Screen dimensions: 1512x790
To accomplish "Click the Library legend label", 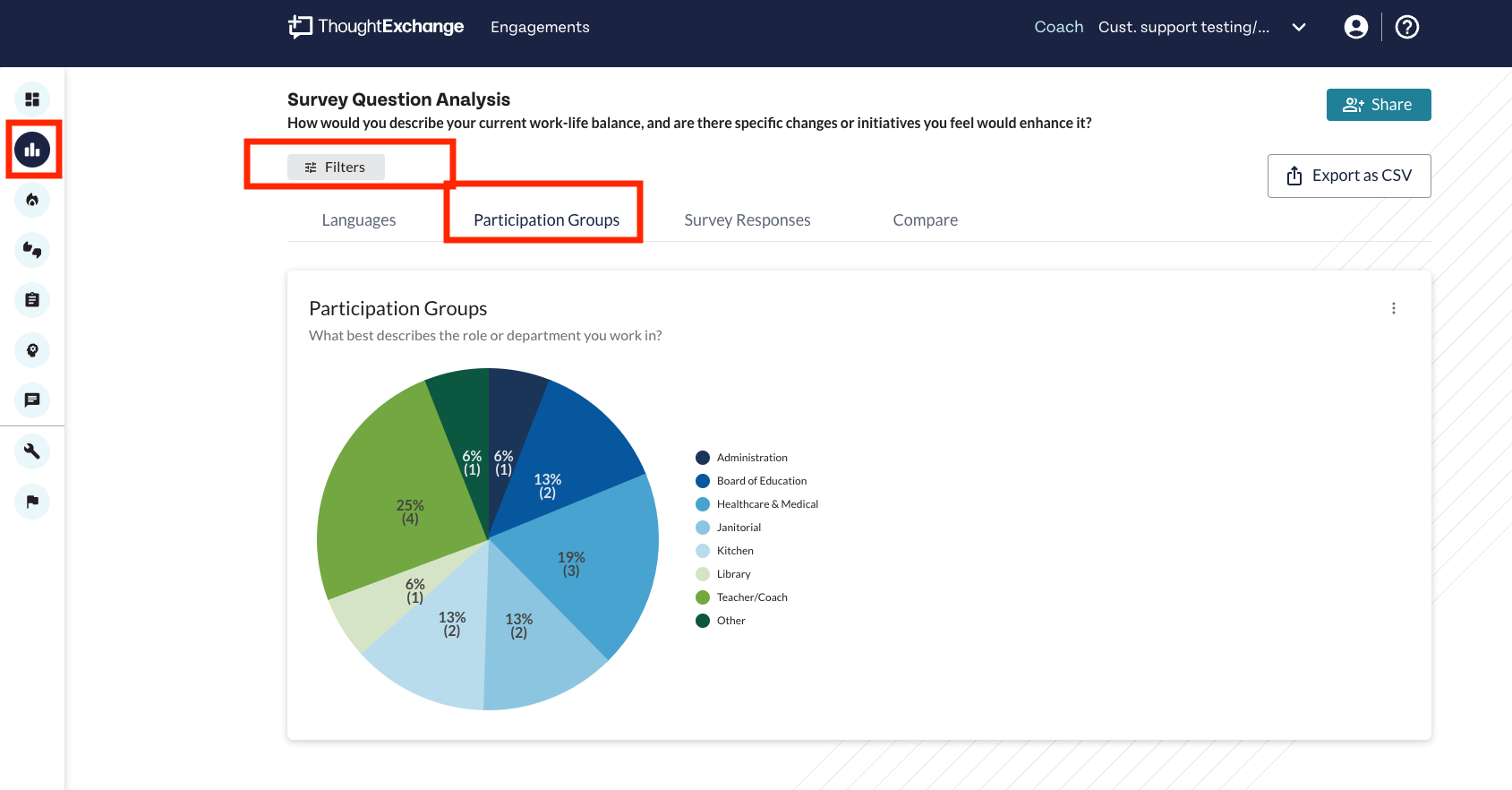I will pyautogui.click(x=733, y=574).
